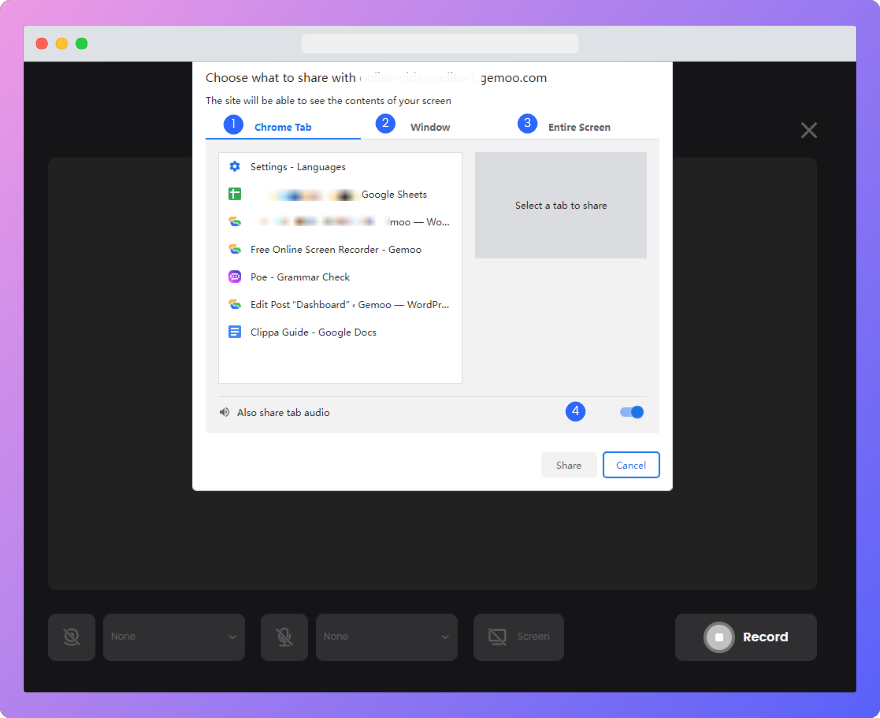Select the Google Sheets tab row
Screen dimensions: 880x718
[340, 194]
